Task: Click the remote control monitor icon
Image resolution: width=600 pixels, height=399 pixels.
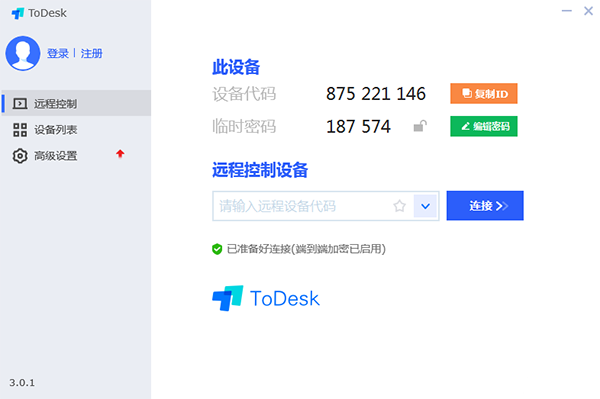Action: (x=20, y=104)
